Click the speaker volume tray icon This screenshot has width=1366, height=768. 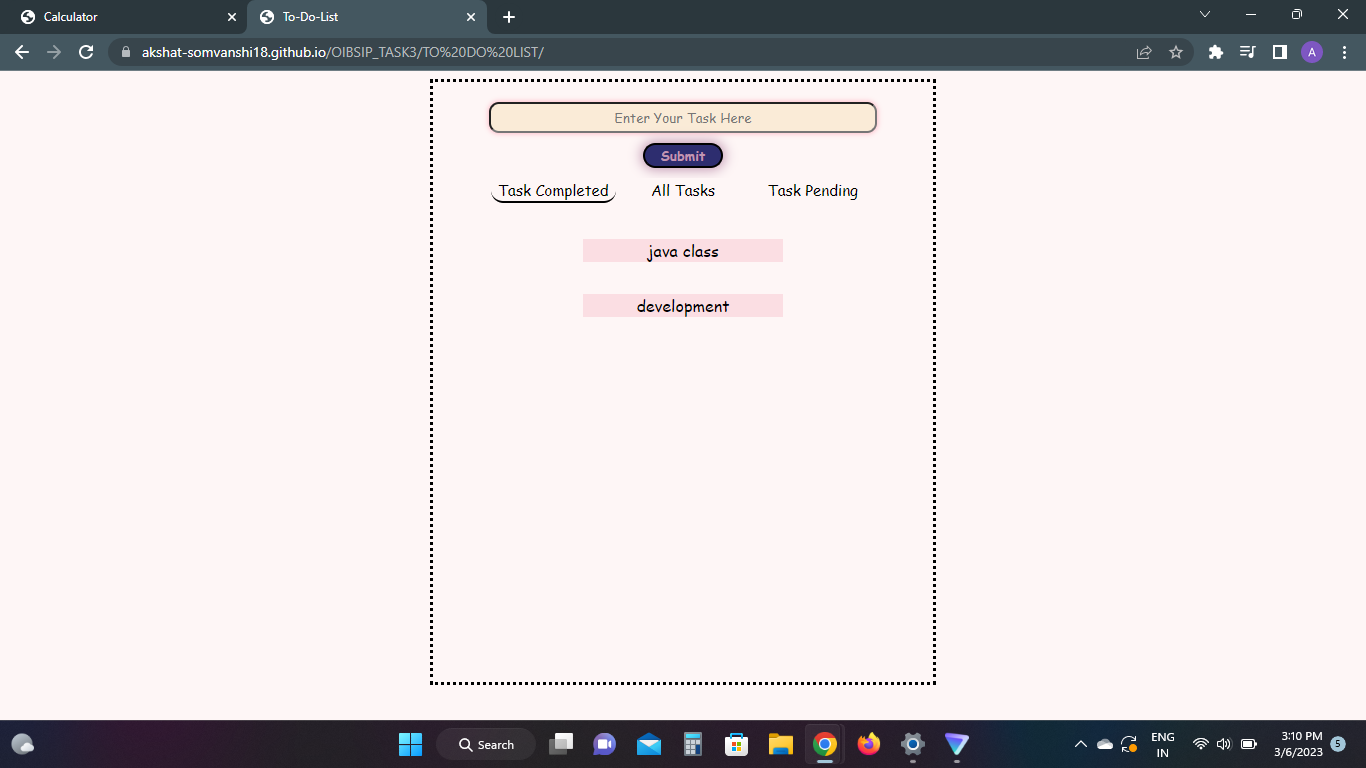[x=1223, y=744]
